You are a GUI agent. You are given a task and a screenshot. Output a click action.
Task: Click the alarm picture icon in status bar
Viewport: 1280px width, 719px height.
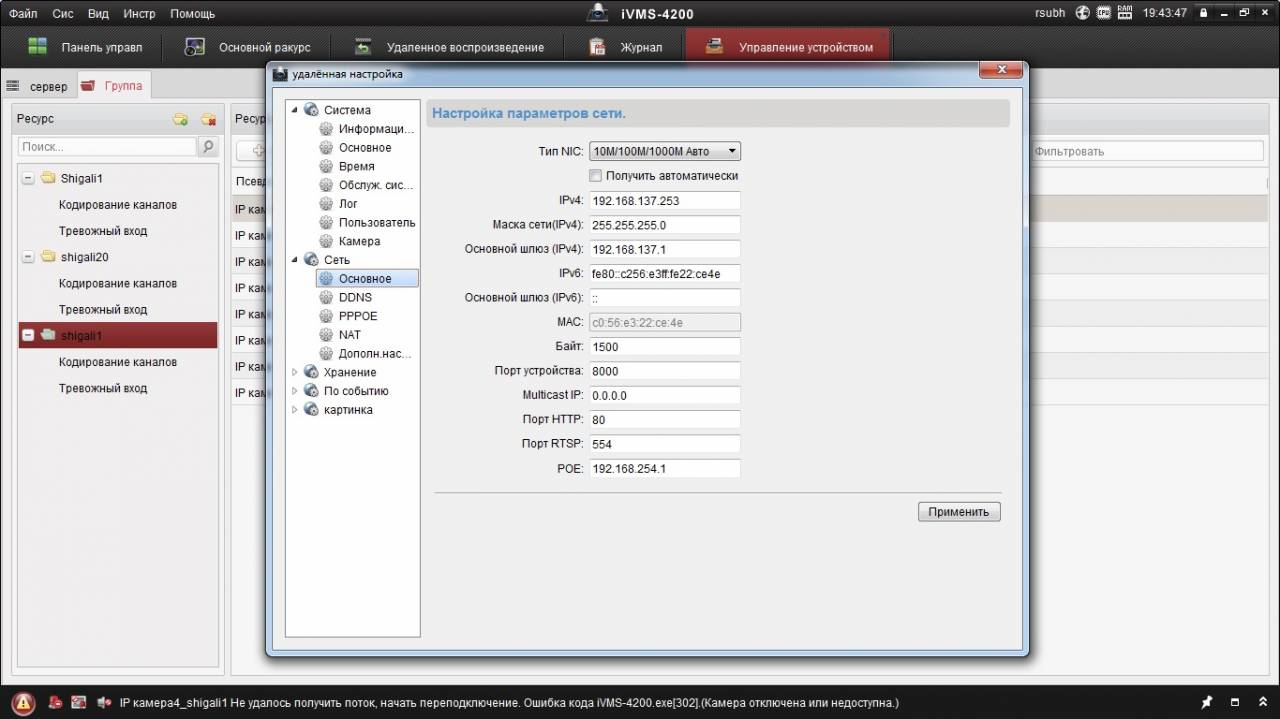click(x=79, y=703)
